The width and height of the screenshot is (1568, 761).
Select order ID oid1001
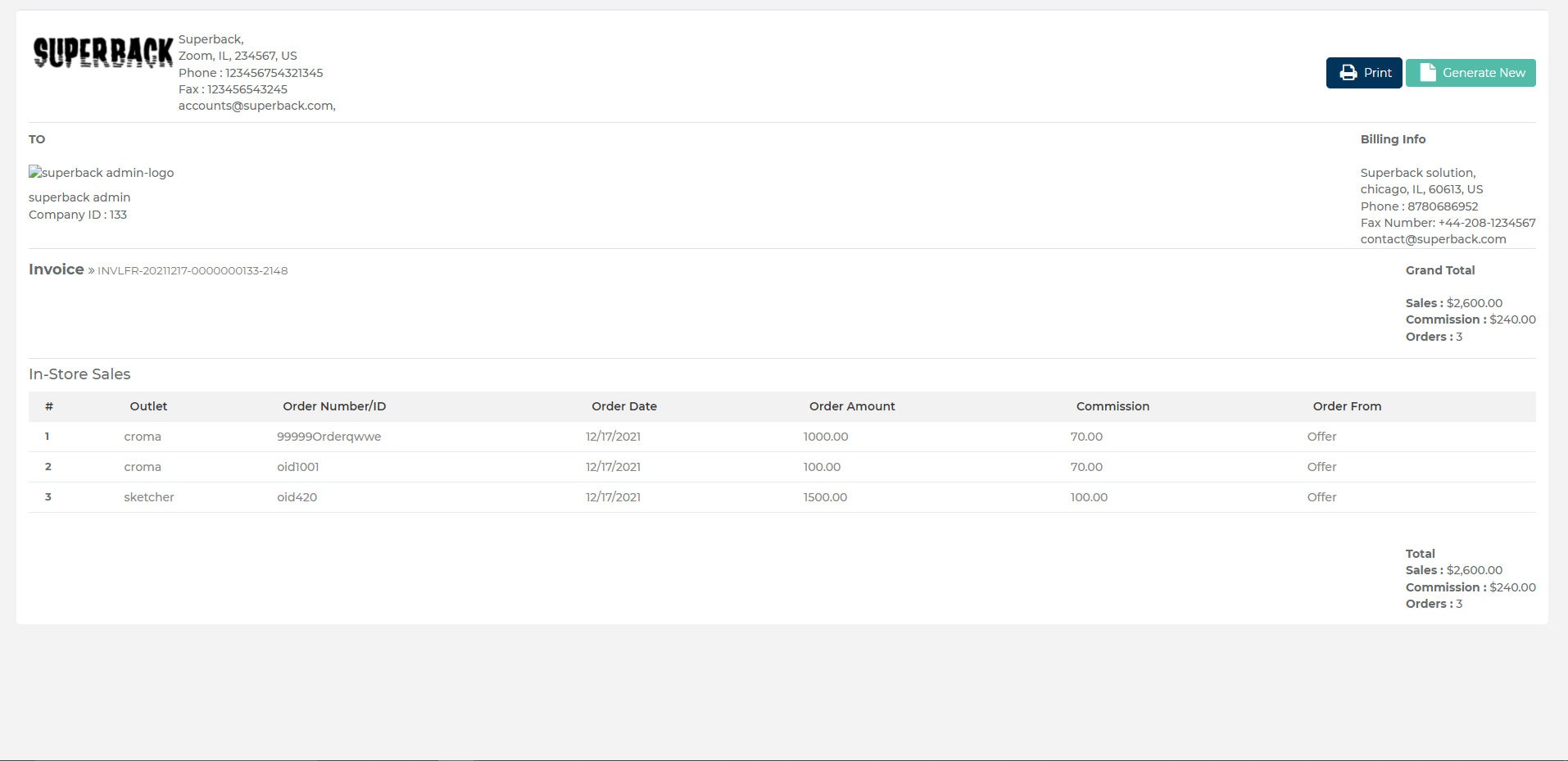(298, 467)
